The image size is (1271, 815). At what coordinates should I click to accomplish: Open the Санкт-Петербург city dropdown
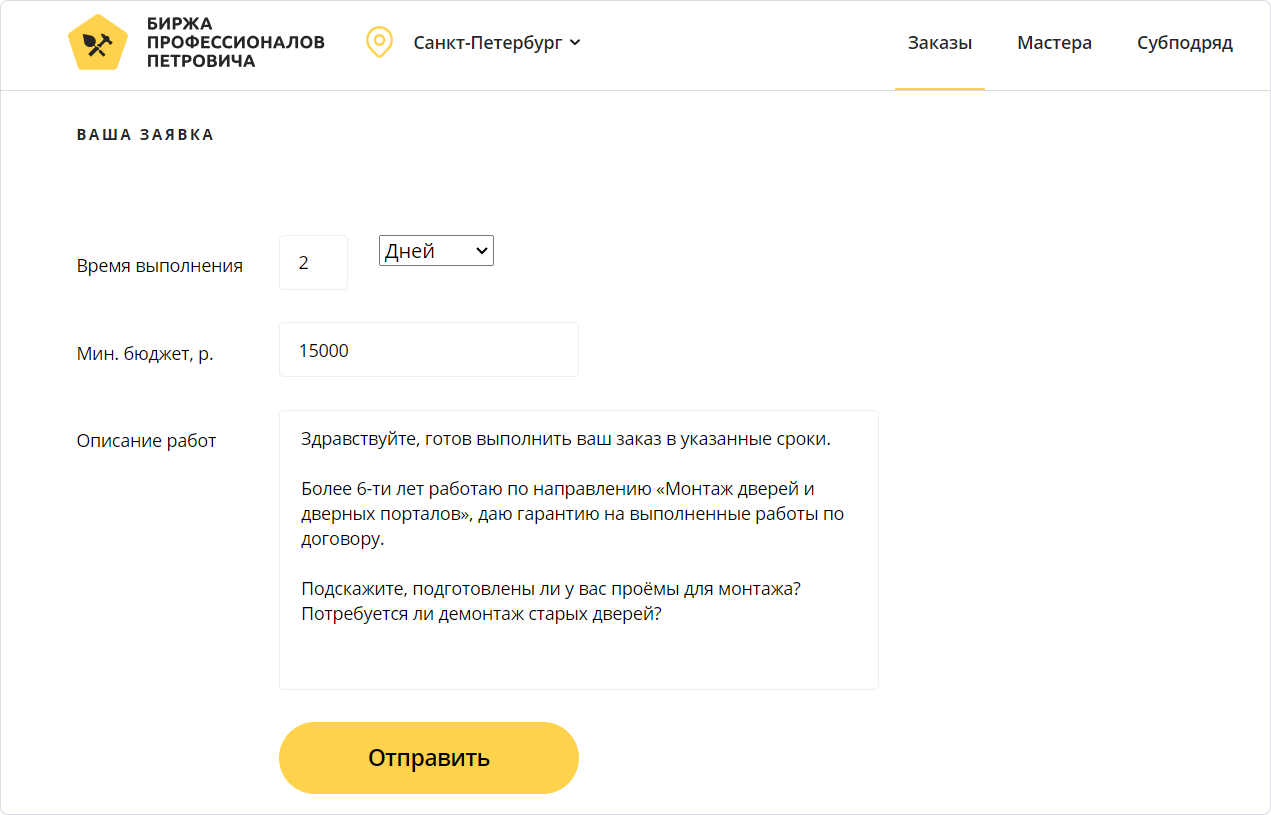[x=497, y=43]
